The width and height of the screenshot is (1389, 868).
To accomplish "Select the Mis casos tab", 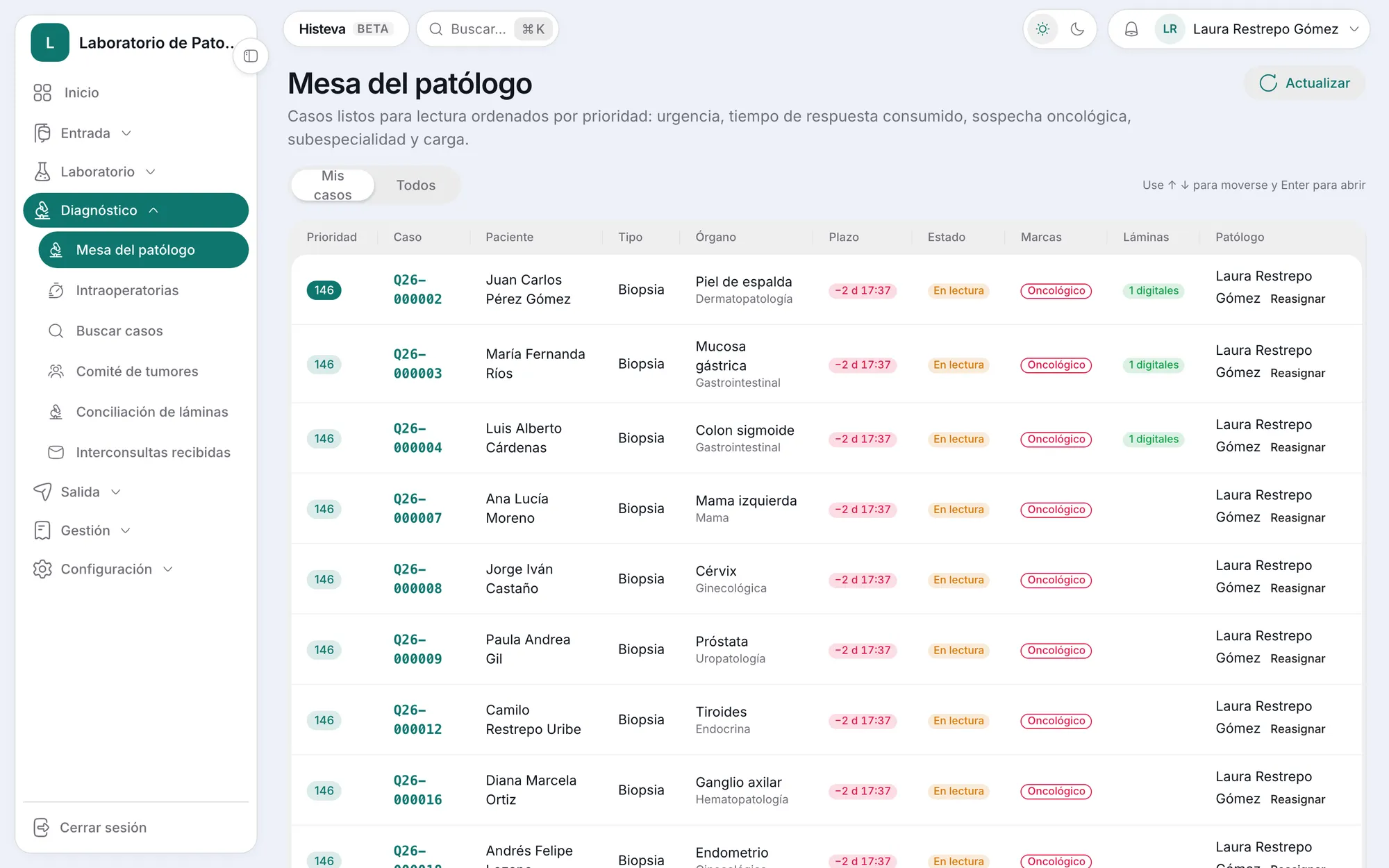I will 333,185.
